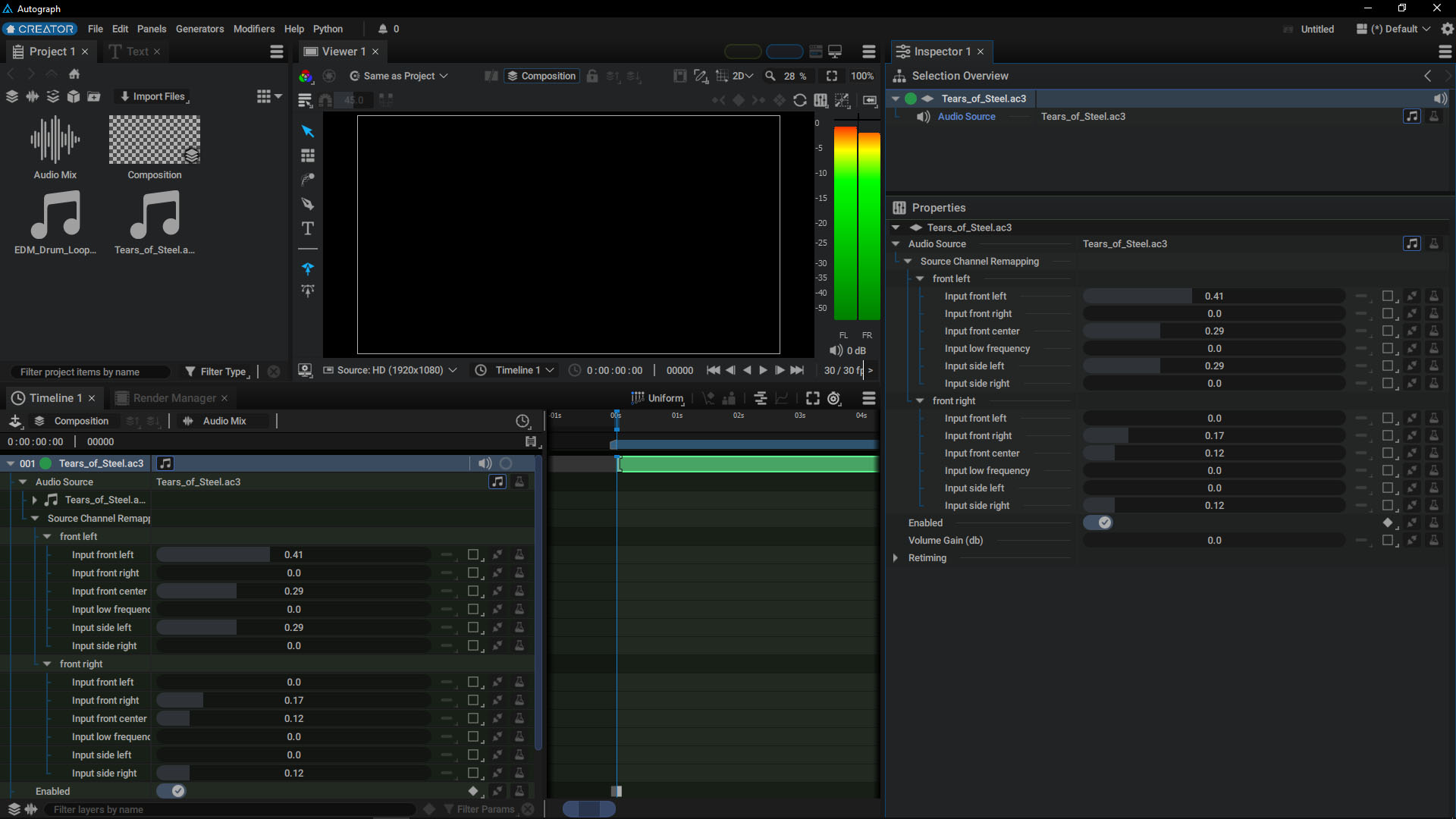Click the Uniform button in Timeline toolbar
Screen dimensions: 1456x819
(657, 398)
